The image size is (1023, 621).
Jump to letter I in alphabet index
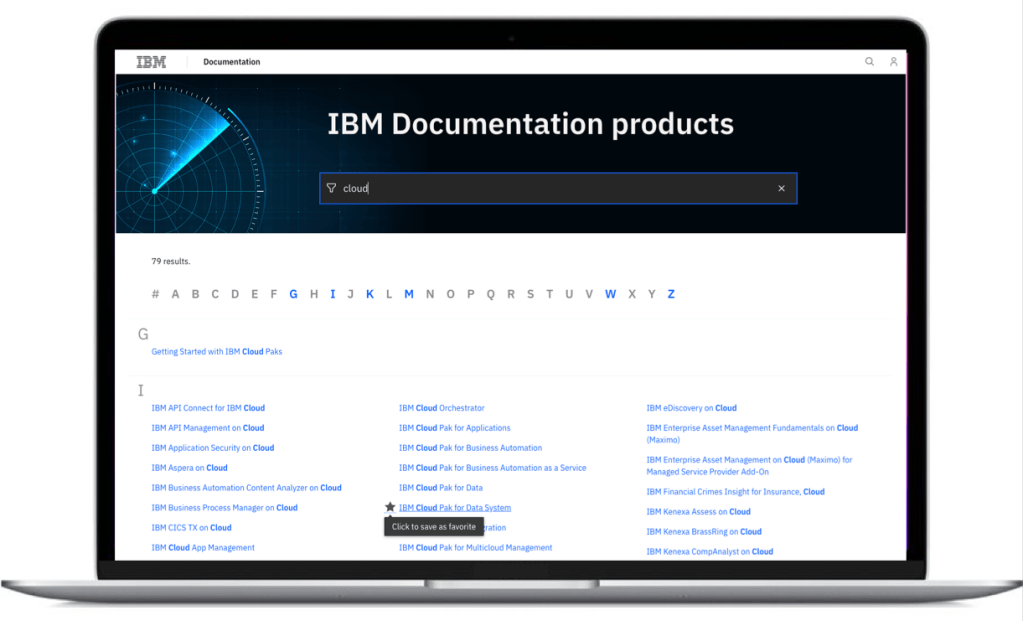[x=332, y=294]
